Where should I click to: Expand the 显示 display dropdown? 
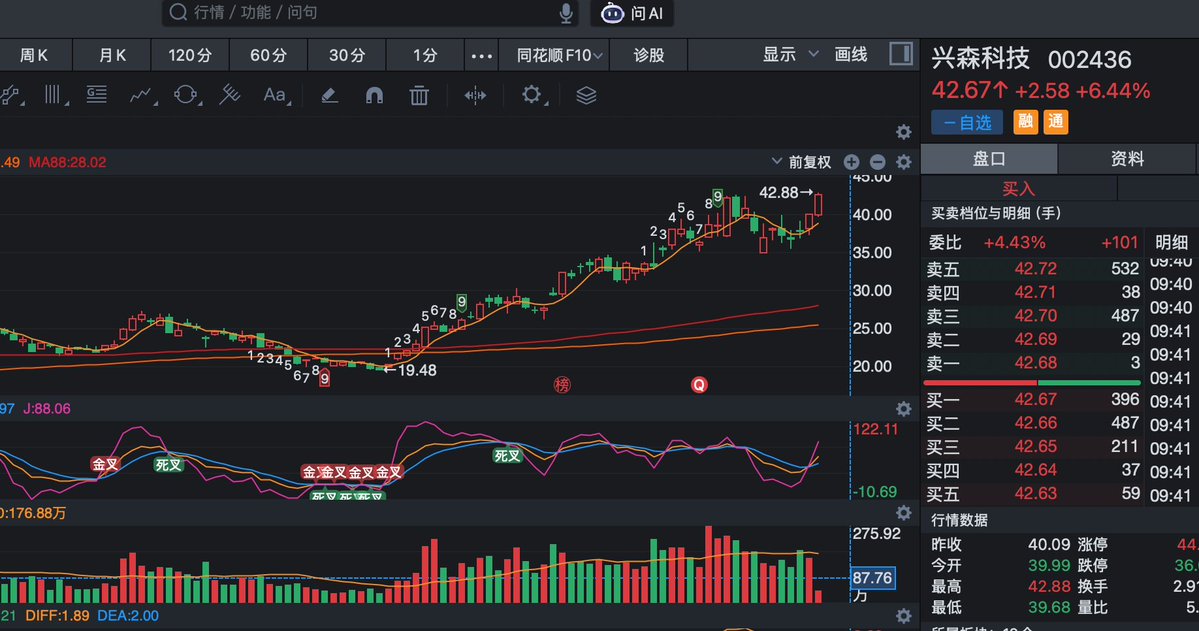pyautogui.click(x=790, y=54)
